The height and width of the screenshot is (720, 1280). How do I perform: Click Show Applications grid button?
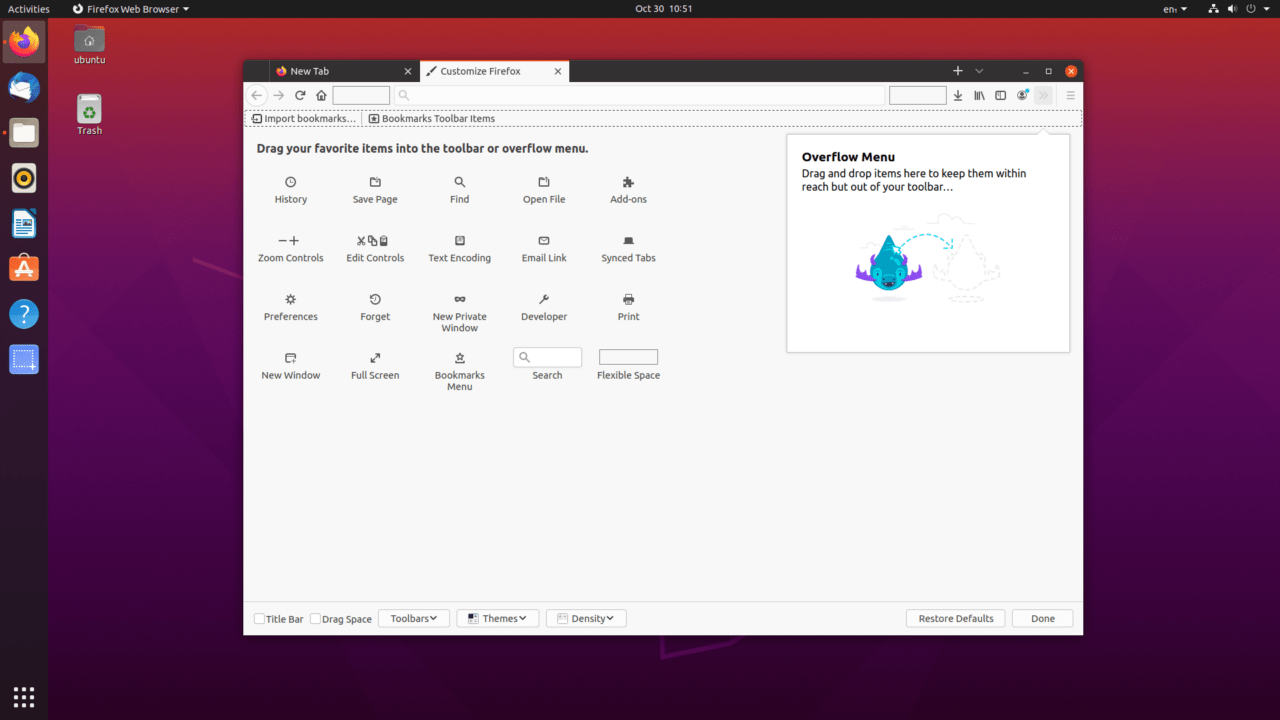pyautogui.click(x=24, y=696)
